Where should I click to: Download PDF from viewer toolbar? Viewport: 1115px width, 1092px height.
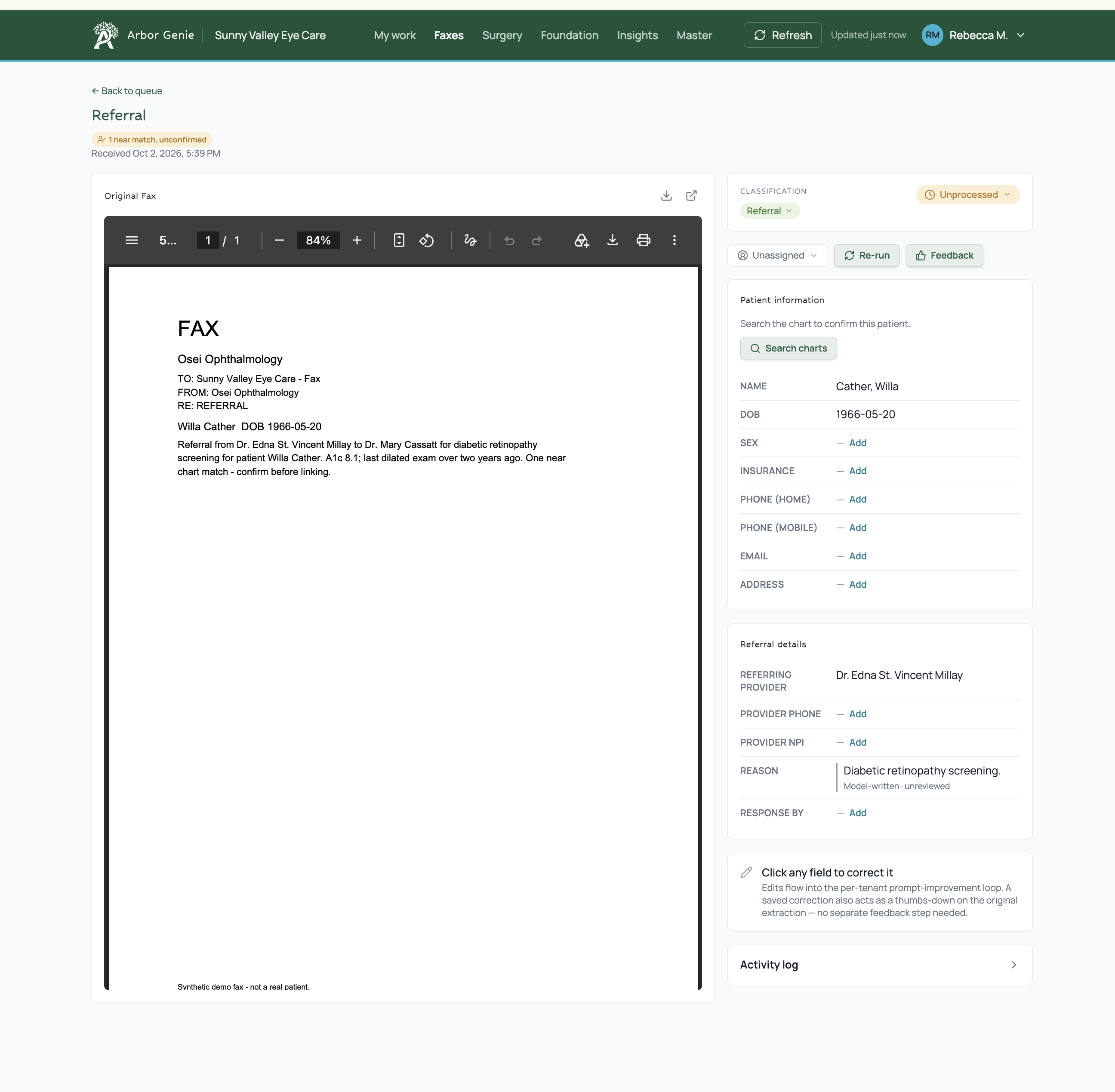(612, 241)
